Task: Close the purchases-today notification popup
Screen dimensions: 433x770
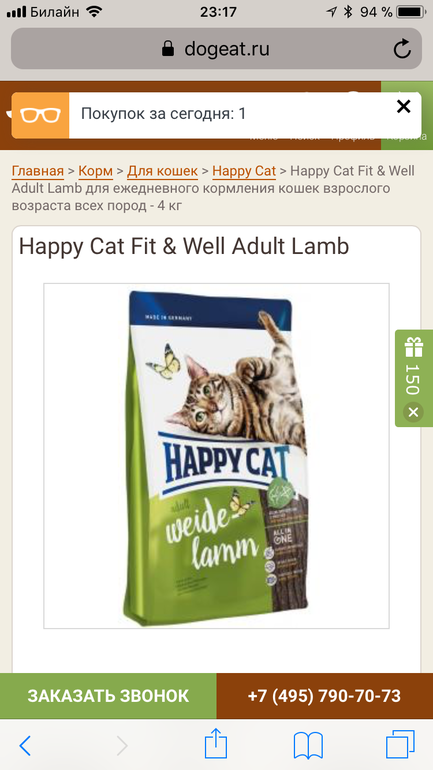Action: coord(403,106)
